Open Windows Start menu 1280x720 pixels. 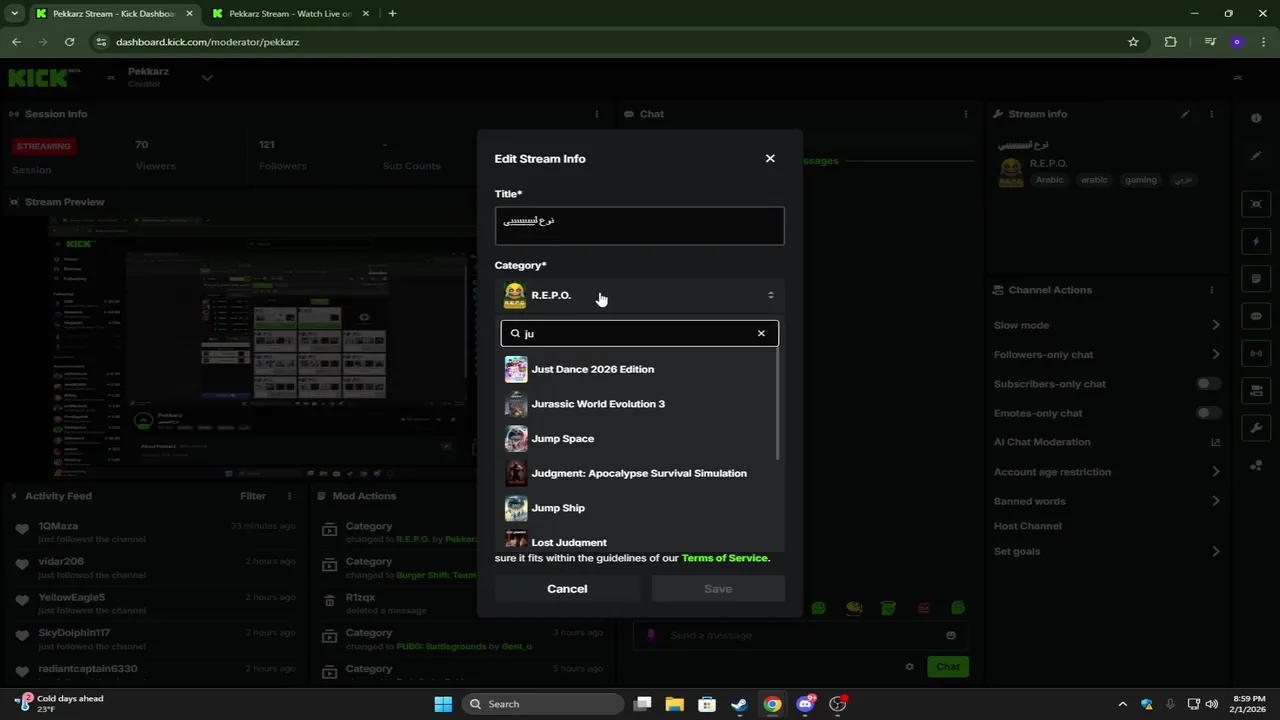tap(443, 704)
